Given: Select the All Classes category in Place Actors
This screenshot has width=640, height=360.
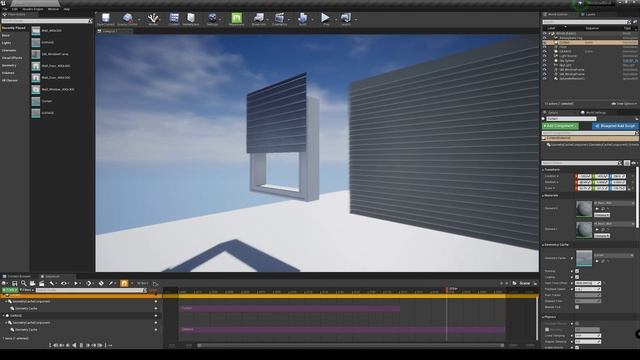Looking at the screenshot, I should tap(9, 80).
